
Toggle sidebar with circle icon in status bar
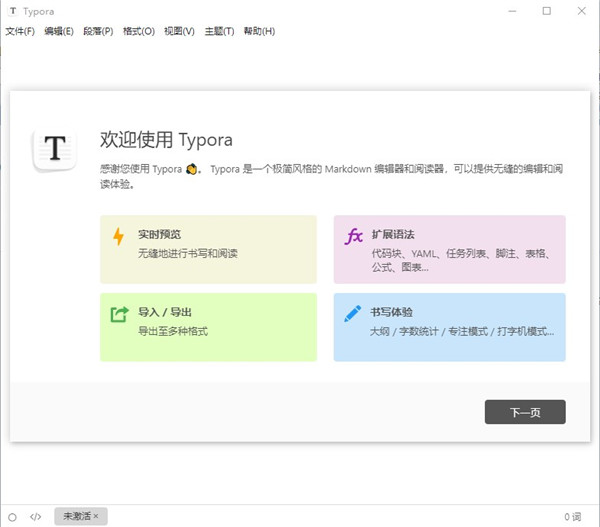pyautogui.click(x=12, y=516)
